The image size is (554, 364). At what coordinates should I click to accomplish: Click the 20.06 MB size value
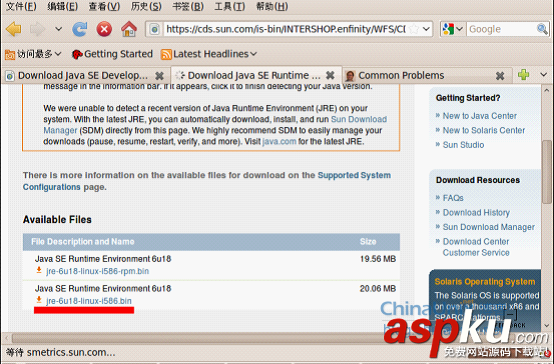point(378,289)
